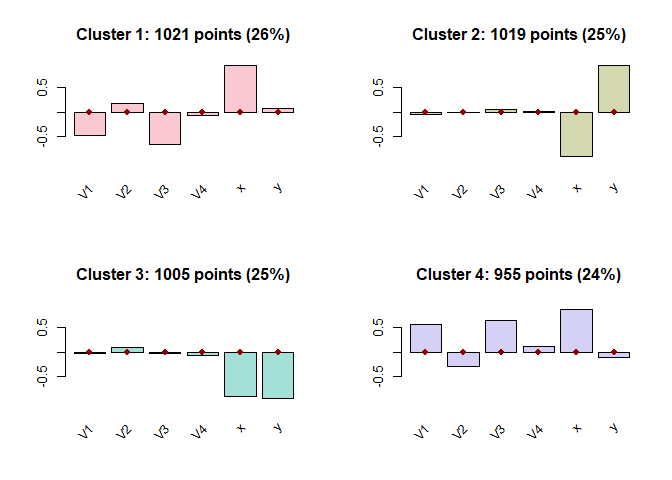Click the lavender x bar in Cluster 4
Viewport: 672px width, 480px height.
(x=576, y=331)
